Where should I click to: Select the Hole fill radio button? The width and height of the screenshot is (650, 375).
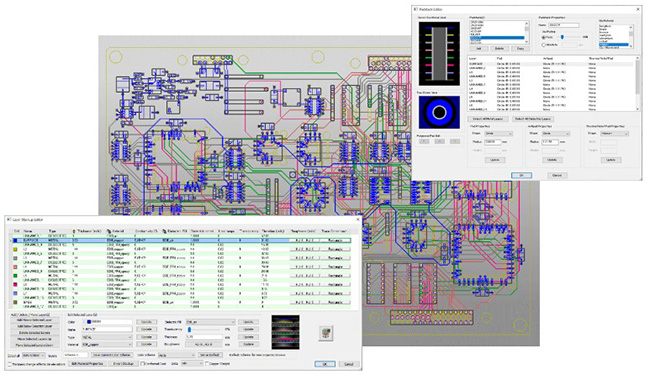(543, 45)
